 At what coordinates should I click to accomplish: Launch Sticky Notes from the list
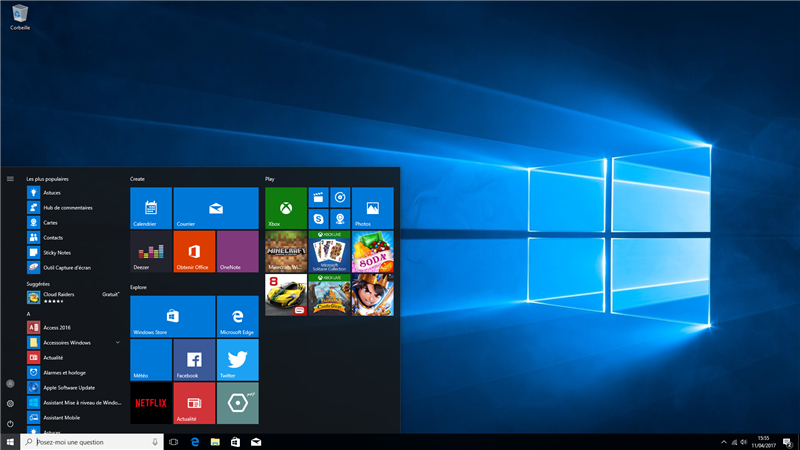[74, 253]
